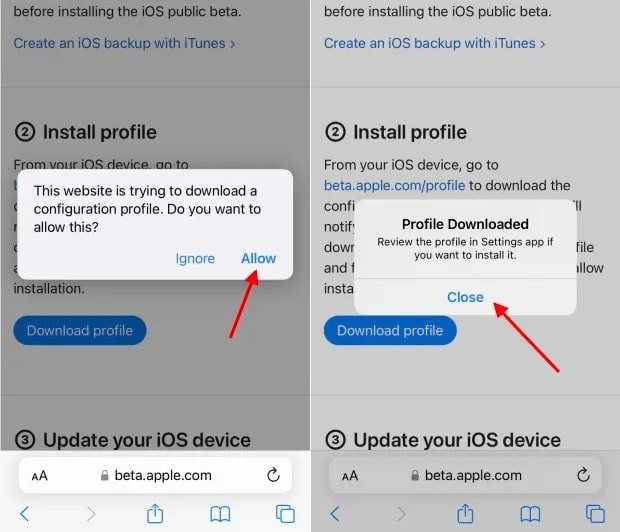Open Create an iOS backup link on right

tap(435, 43)
